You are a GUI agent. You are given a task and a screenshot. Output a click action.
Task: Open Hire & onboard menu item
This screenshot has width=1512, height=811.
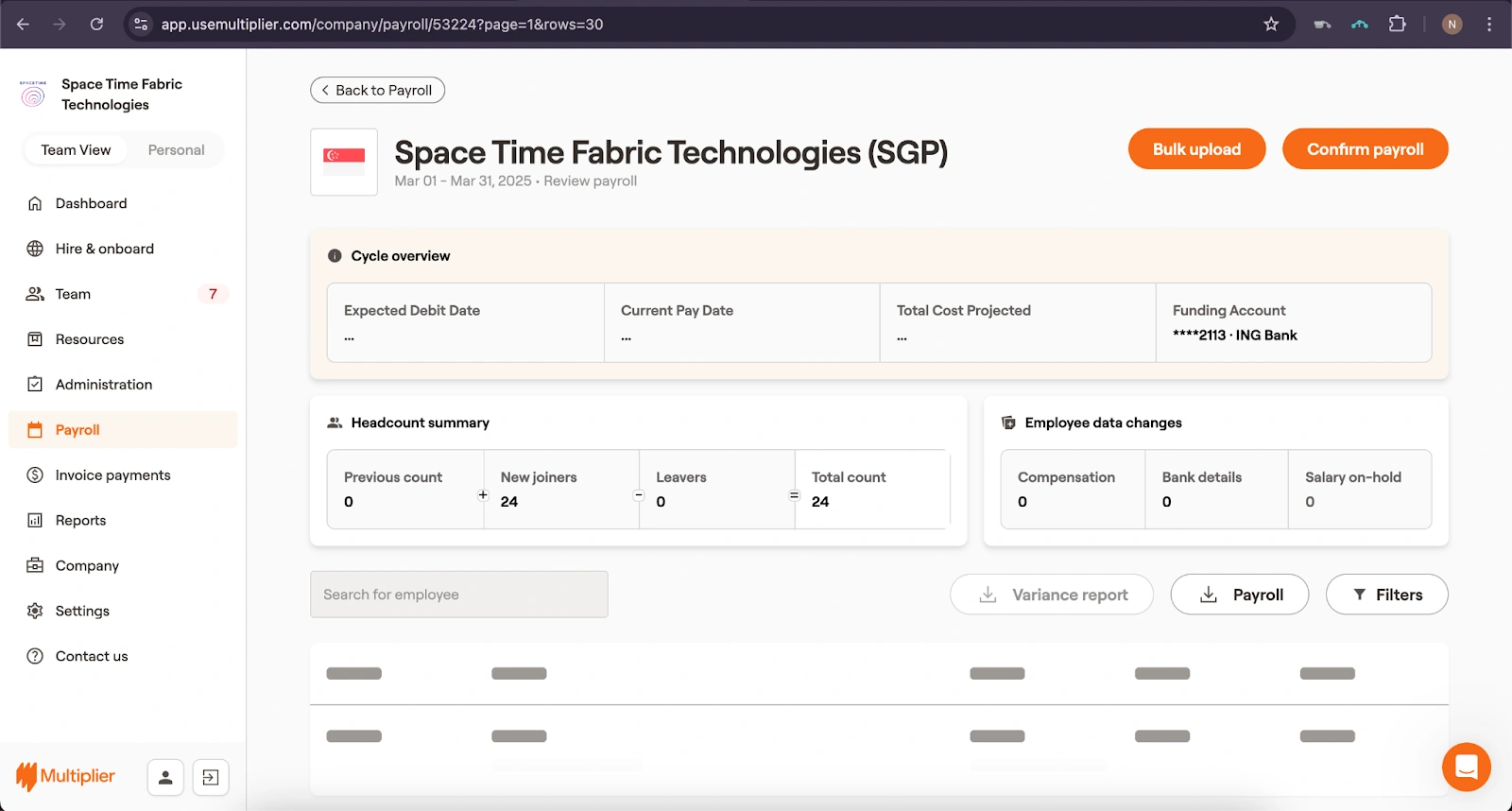pyautogui.click(x=123, y=249)
